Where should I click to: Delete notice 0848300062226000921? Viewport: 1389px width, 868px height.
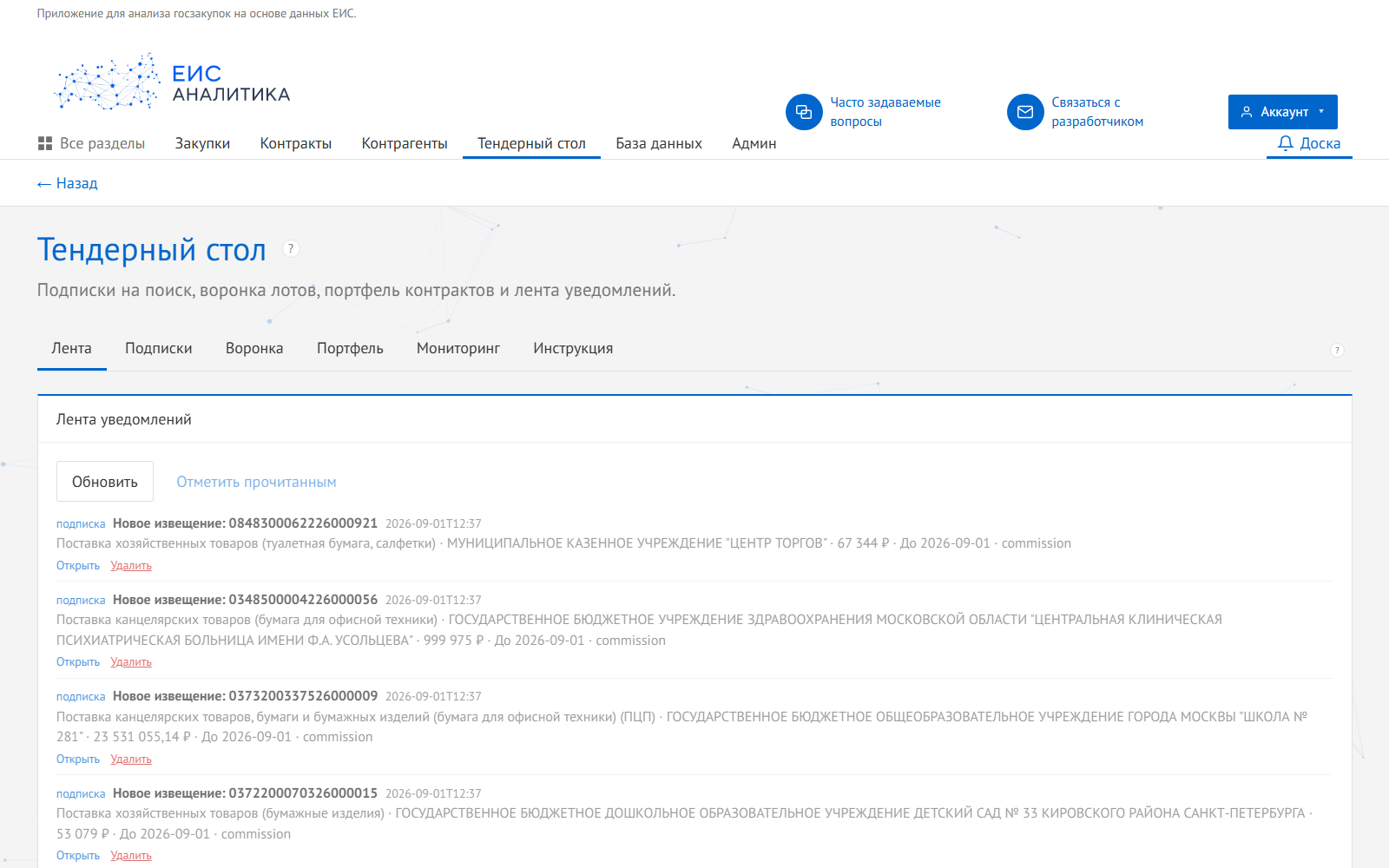pos(131,565)
